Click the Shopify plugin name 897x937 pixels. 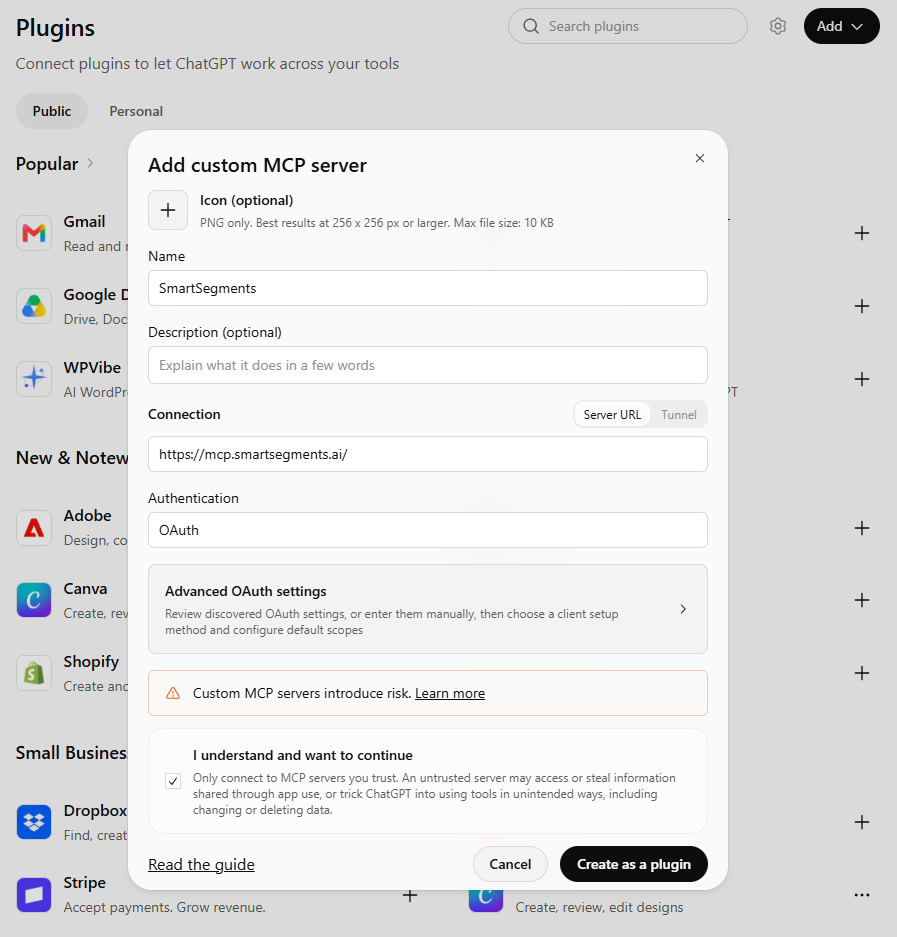(91, 662)
